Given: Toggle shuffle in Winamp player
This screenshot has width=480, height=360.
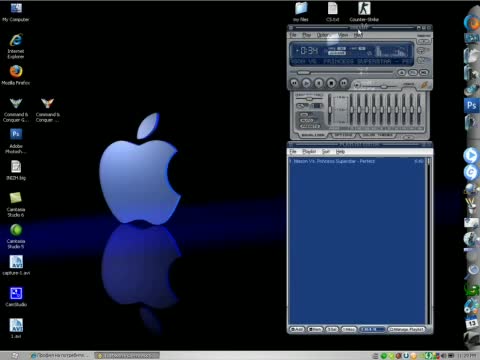Looking at the screenshot, I should tap(413, 72).
